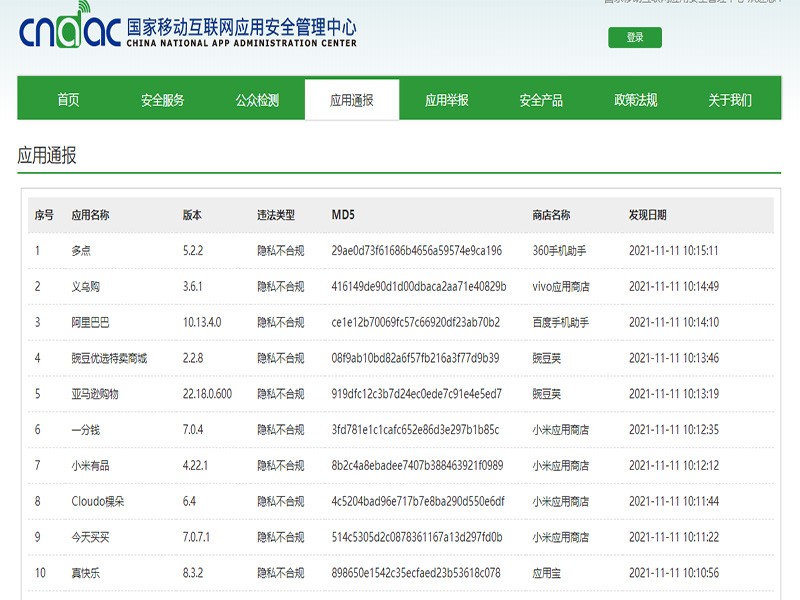Open the 首页 home tab
Image resolution: width=800 pixels, height=600 pixels.
pyautogui.click(x=68, y=100)
